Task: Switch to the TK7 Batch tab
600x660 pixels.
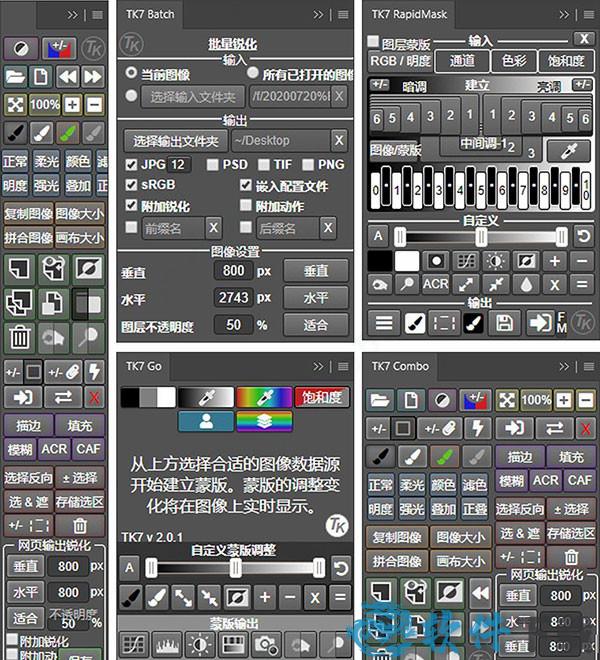Action: (150, 14)
